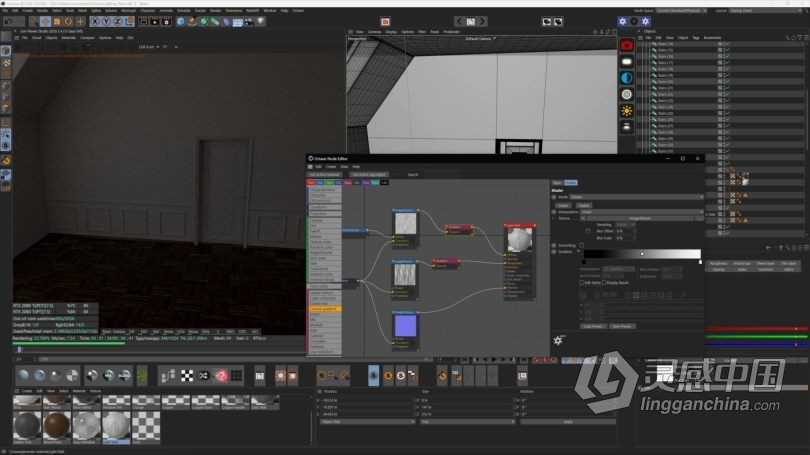This screenshot has height=455, width=810.
Task: Enable the Smoothing checkbox
Action: [582, 245]
